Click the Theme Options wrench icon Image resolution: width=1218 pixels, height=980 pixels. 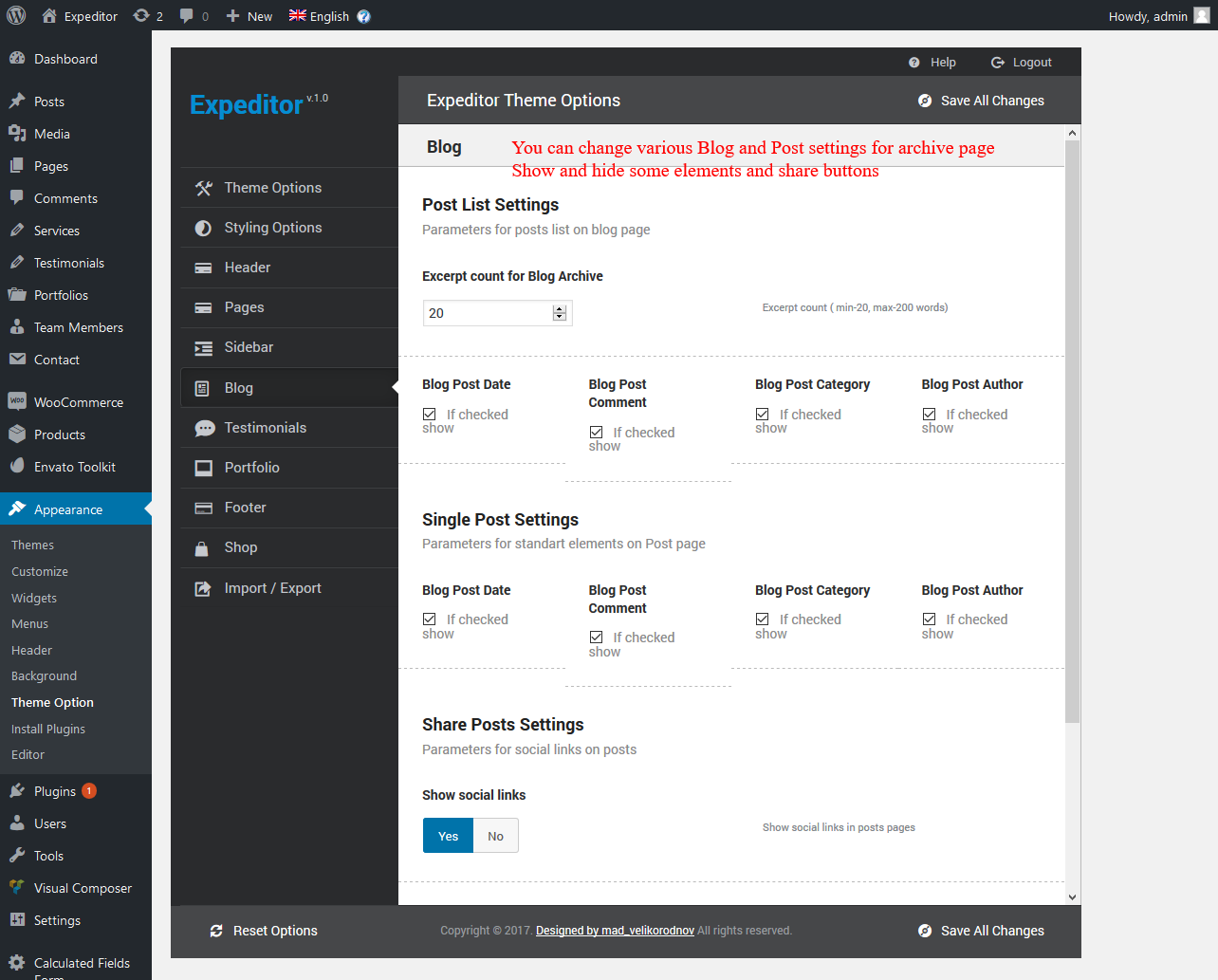203,188
